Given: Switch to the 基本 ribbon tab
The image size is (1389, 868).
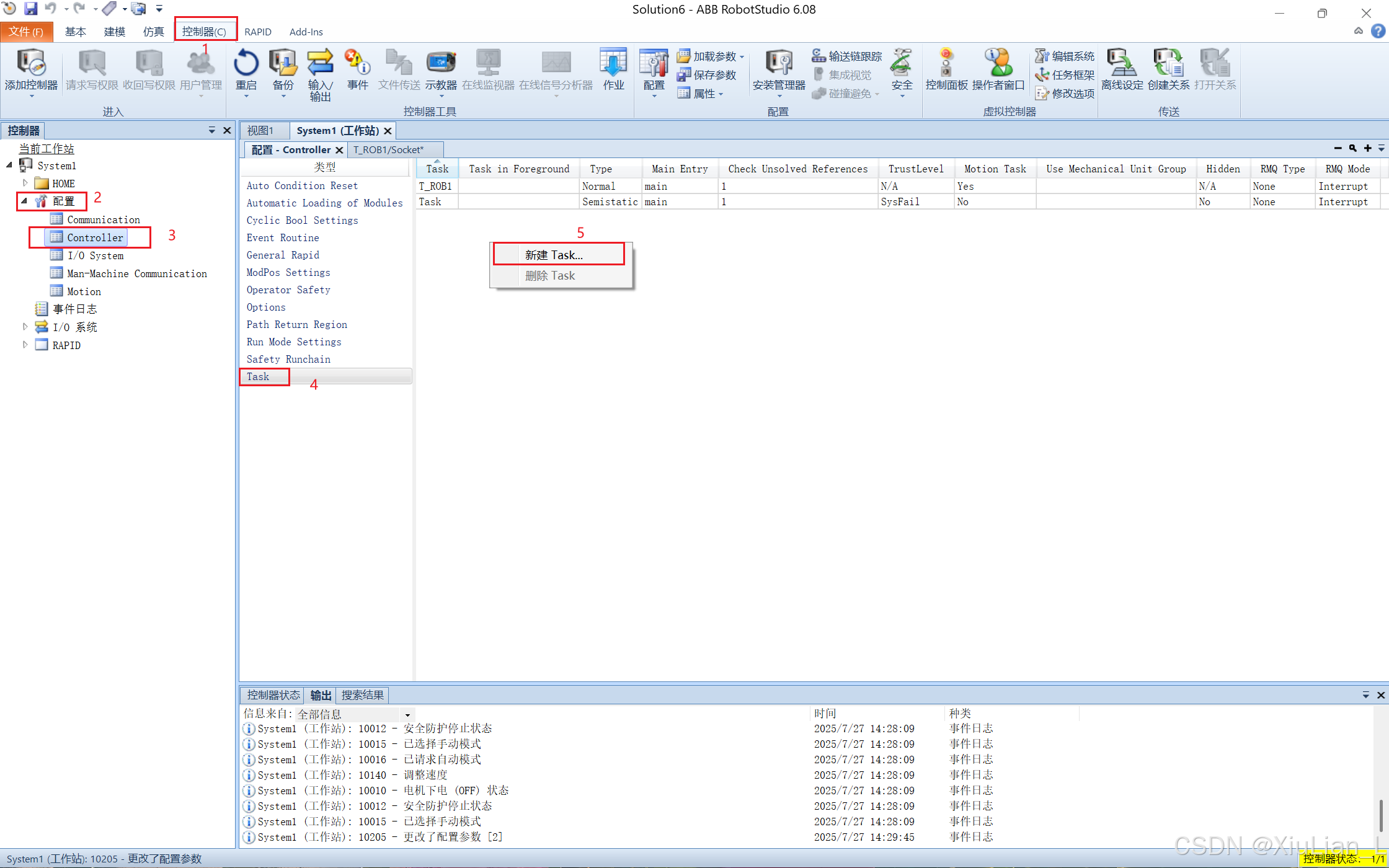Looking at the screenshot, I should click(75, 32).
